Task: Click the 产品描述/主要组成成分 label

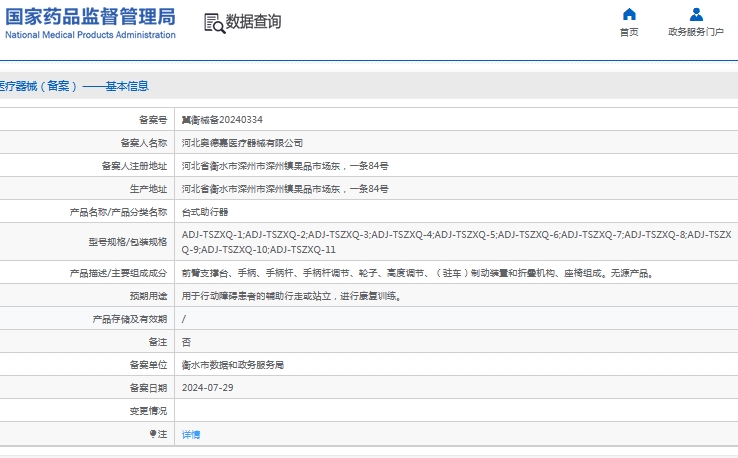Action: point(118,273)
